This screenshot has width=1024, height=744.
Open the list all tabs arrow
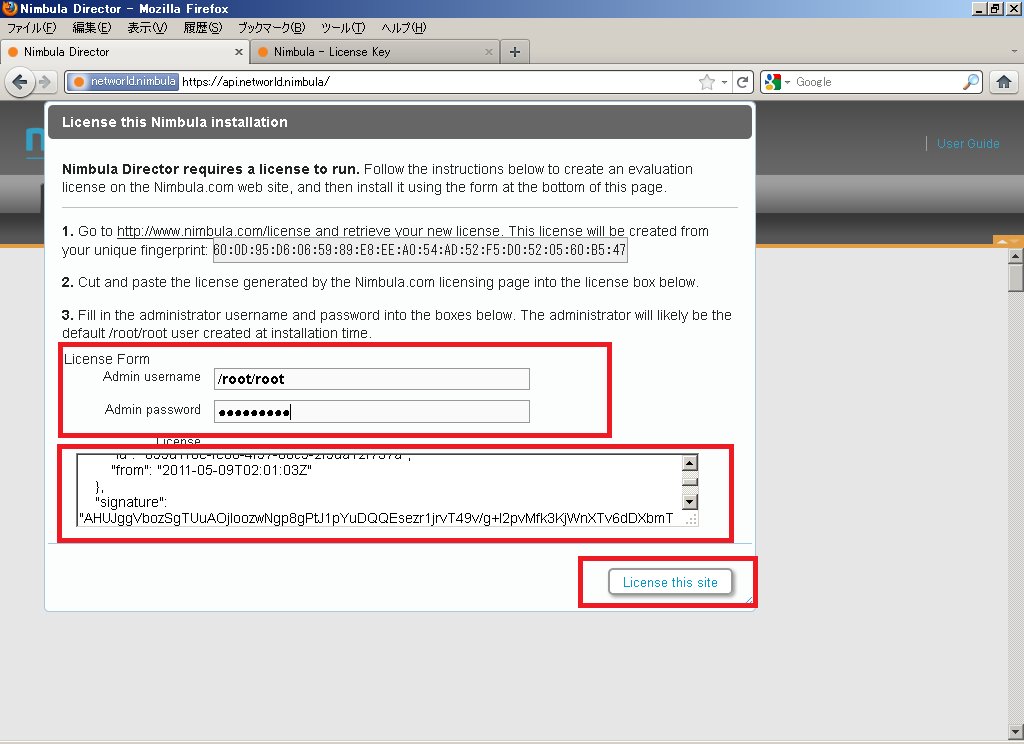click(x=1014, y=52)
